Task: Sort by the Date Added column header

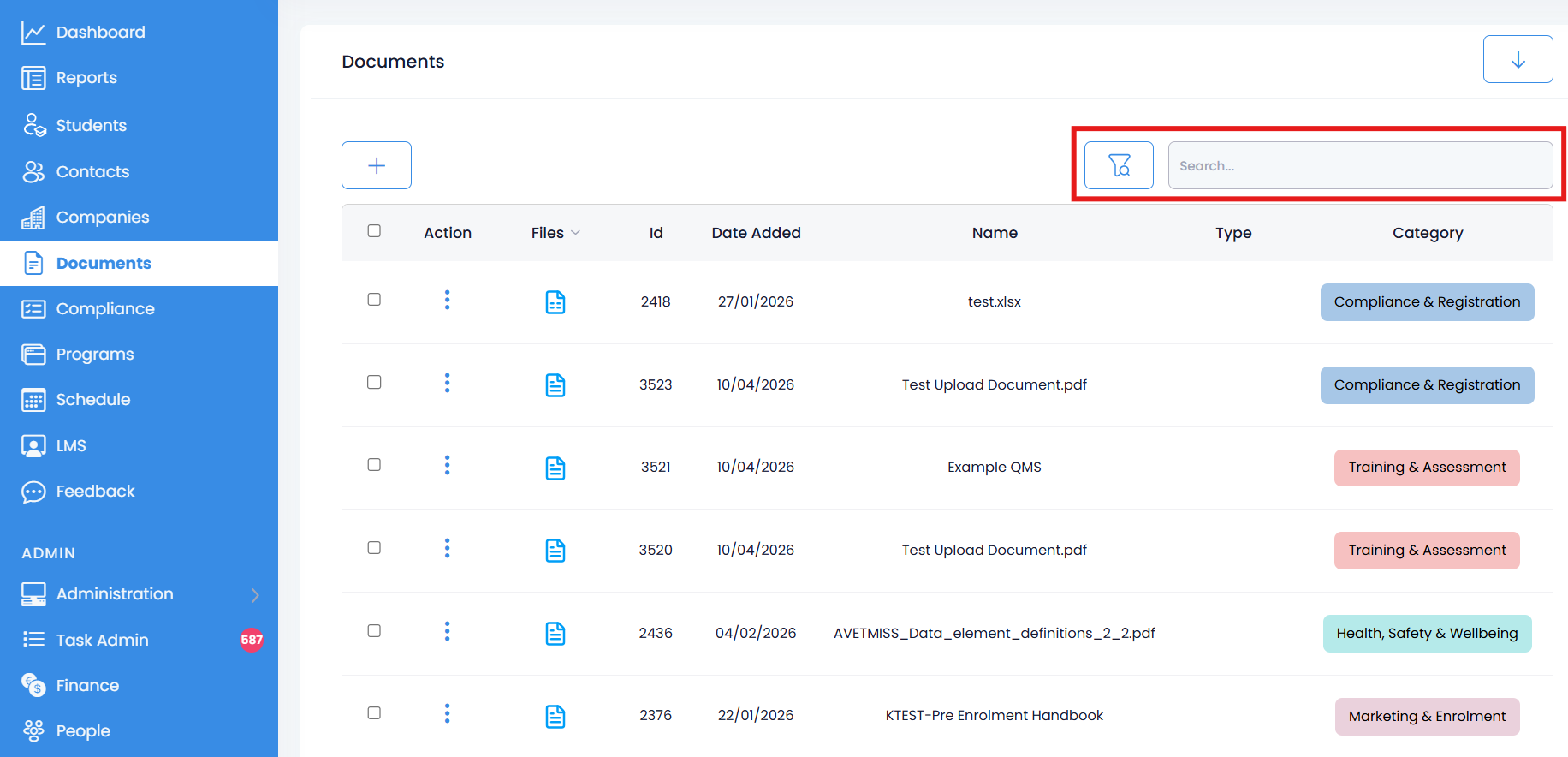Action: coord(756,233)
